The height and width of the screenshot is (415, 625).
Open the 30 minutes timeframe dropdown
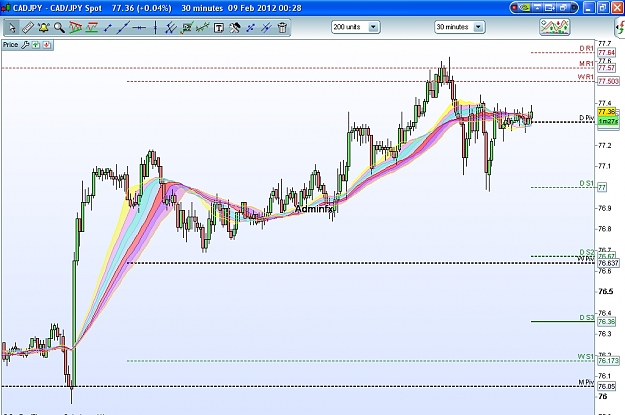click(460, 27)
